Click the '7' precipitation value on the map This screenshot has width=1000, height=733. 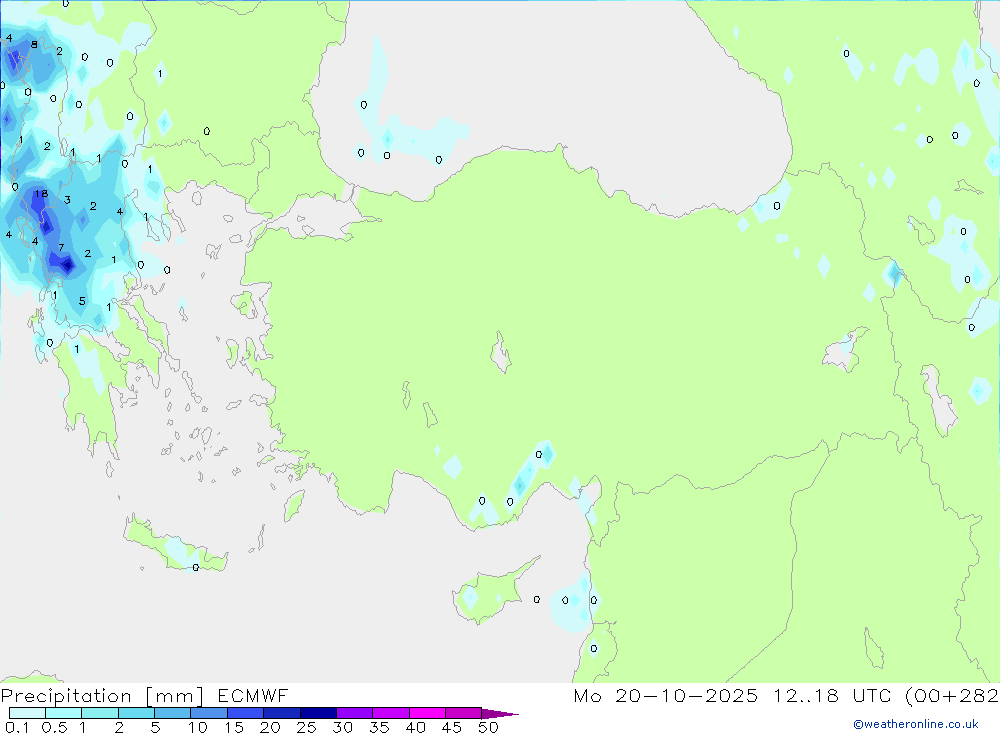pyautogui.click(x=61, y=248)
